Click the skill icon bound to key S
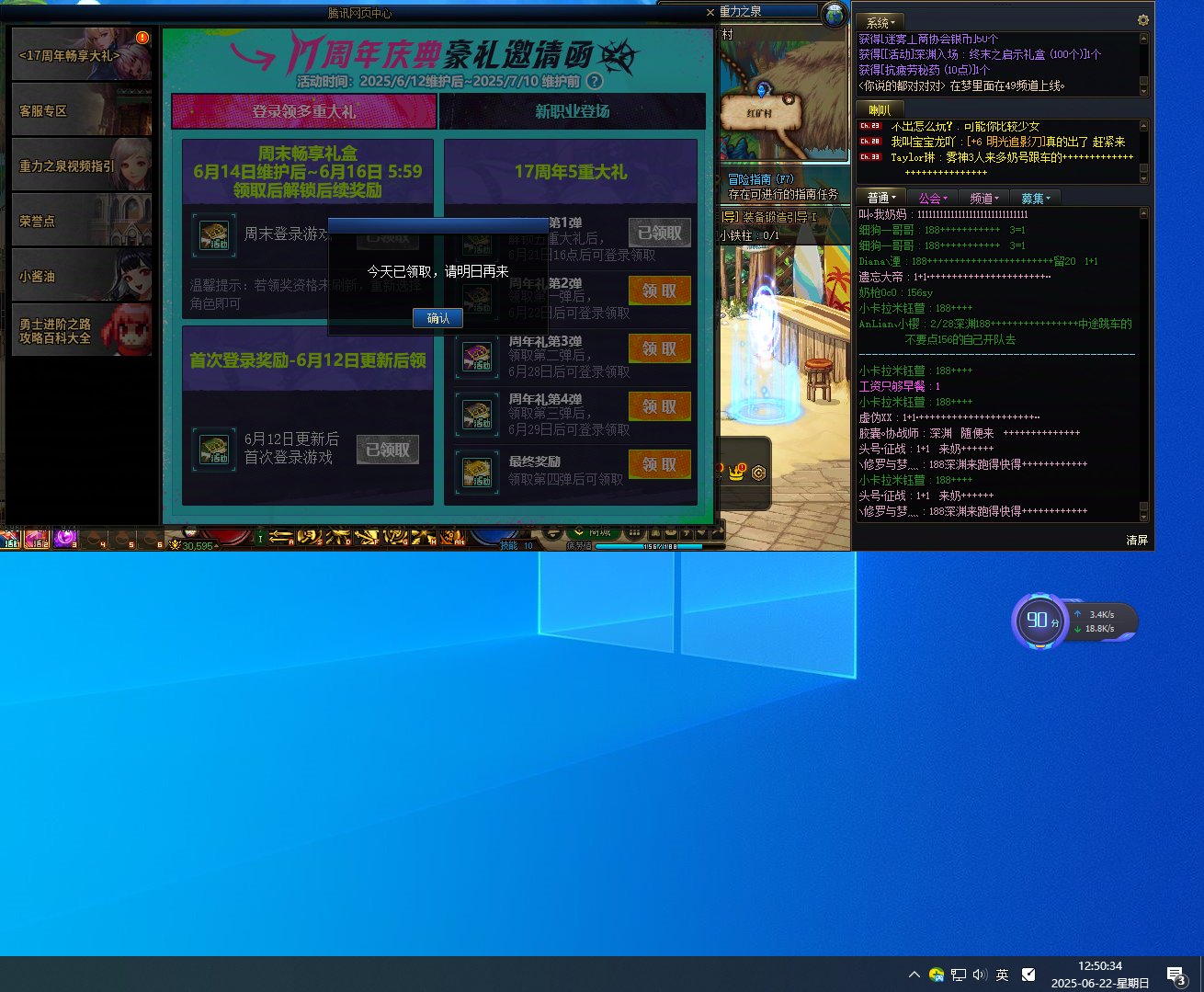 (x=309, y=536)
